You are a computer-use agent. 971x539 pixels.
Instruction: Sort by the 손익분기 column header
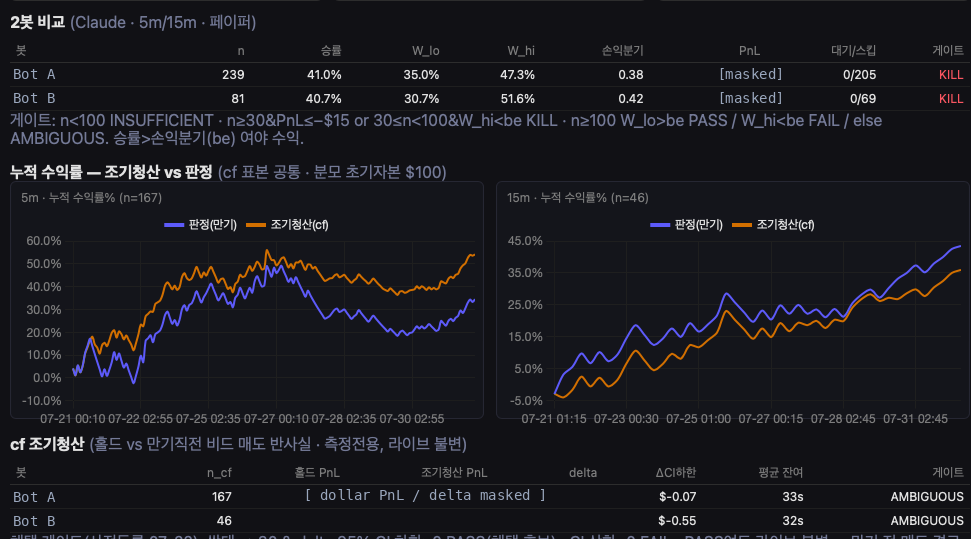pos(622,51)
